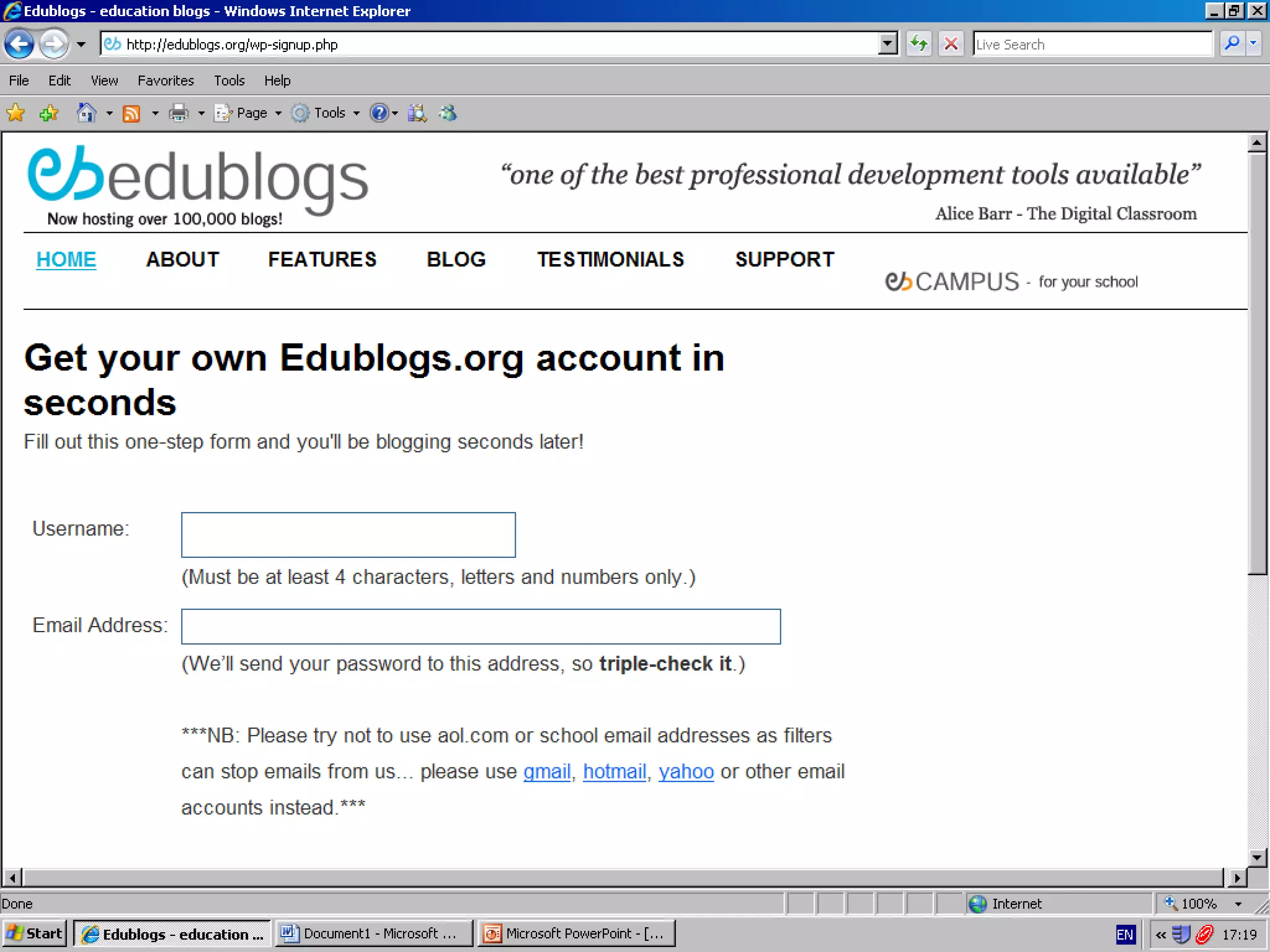1270x952 pixels.
Task: Click the Refresh page icon
Action: (x=918, y=44)
